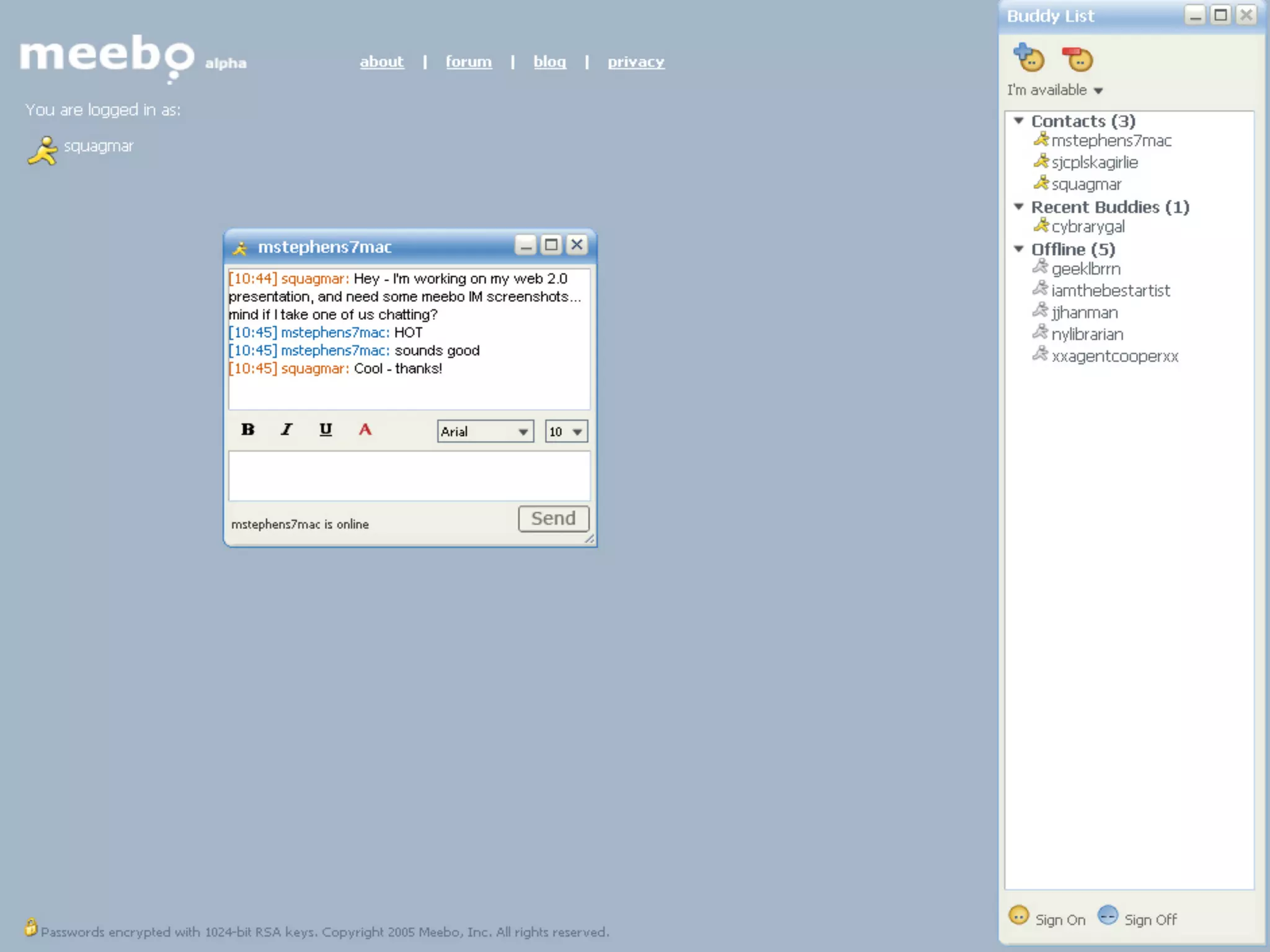Collapse the Offline (5) group
Screen dimensions: 1270x952
pyautogui.click(x=1018, y=249)
